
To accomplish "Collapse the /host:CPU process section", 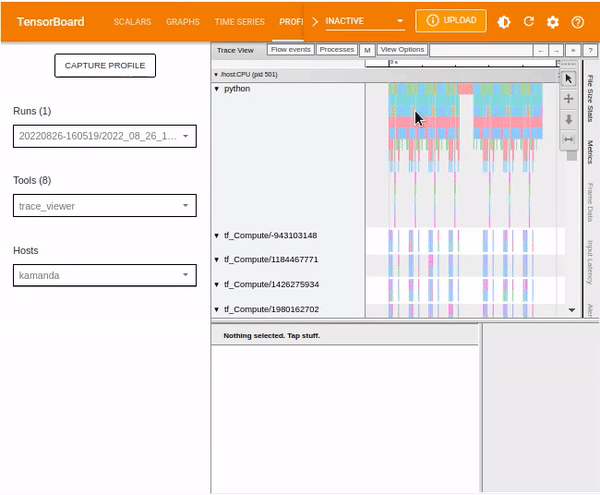I will (x=216, y=75).
